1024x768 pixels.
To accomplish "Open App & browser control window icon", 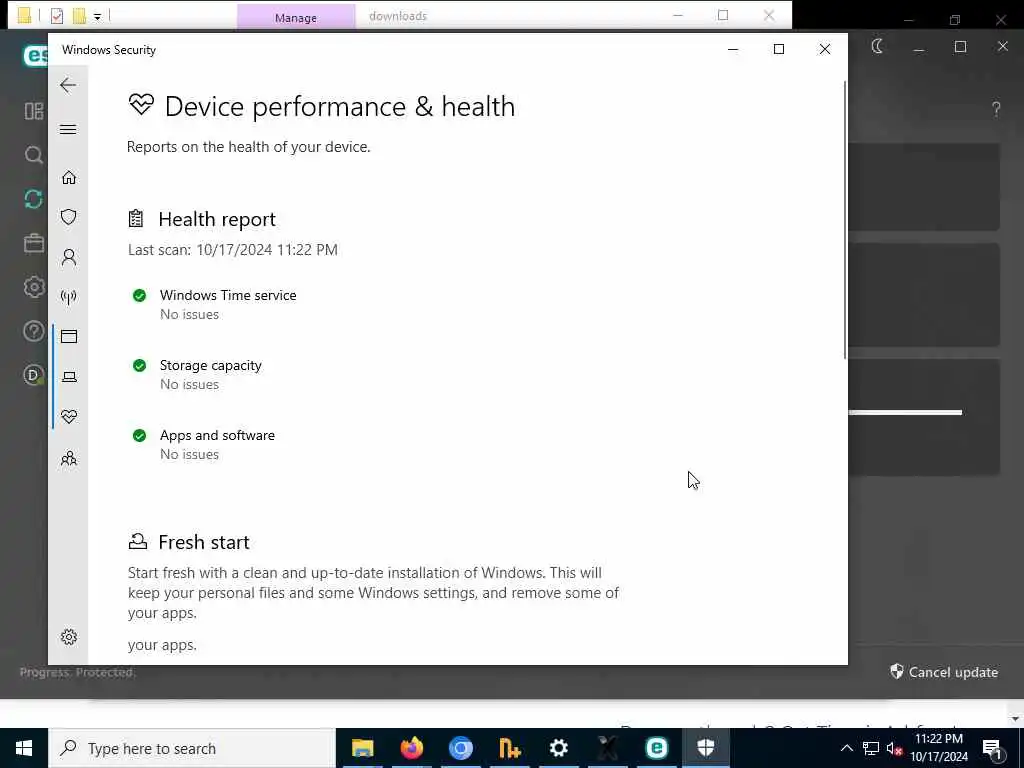I will click(69, 336).
